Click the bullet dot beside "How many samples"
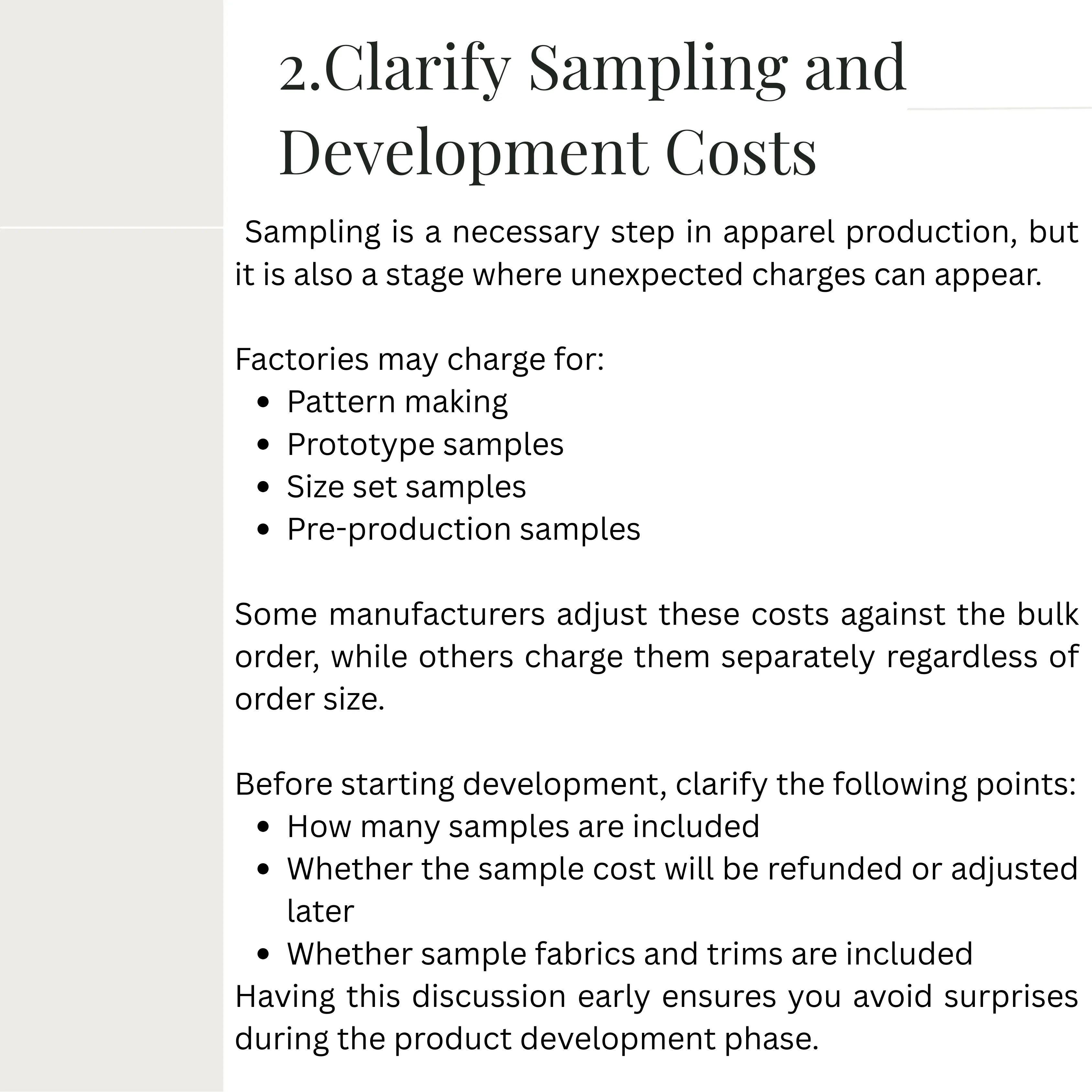This screenshot has height=1092, width=1092. [x=262, y=827]
